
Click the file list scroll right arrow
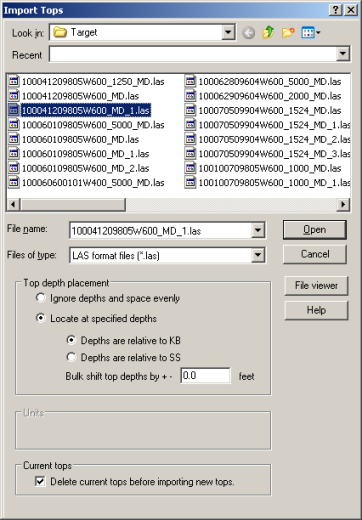pos(343,204)
